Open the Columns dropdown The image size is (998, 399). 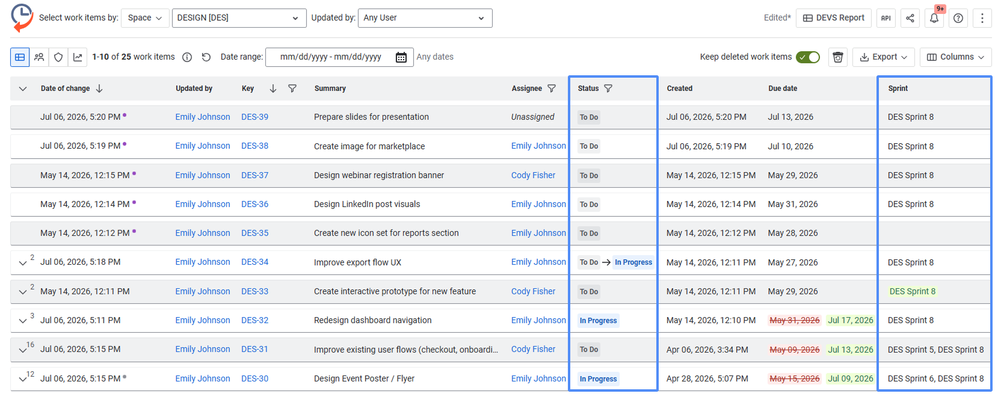[956, 57]
